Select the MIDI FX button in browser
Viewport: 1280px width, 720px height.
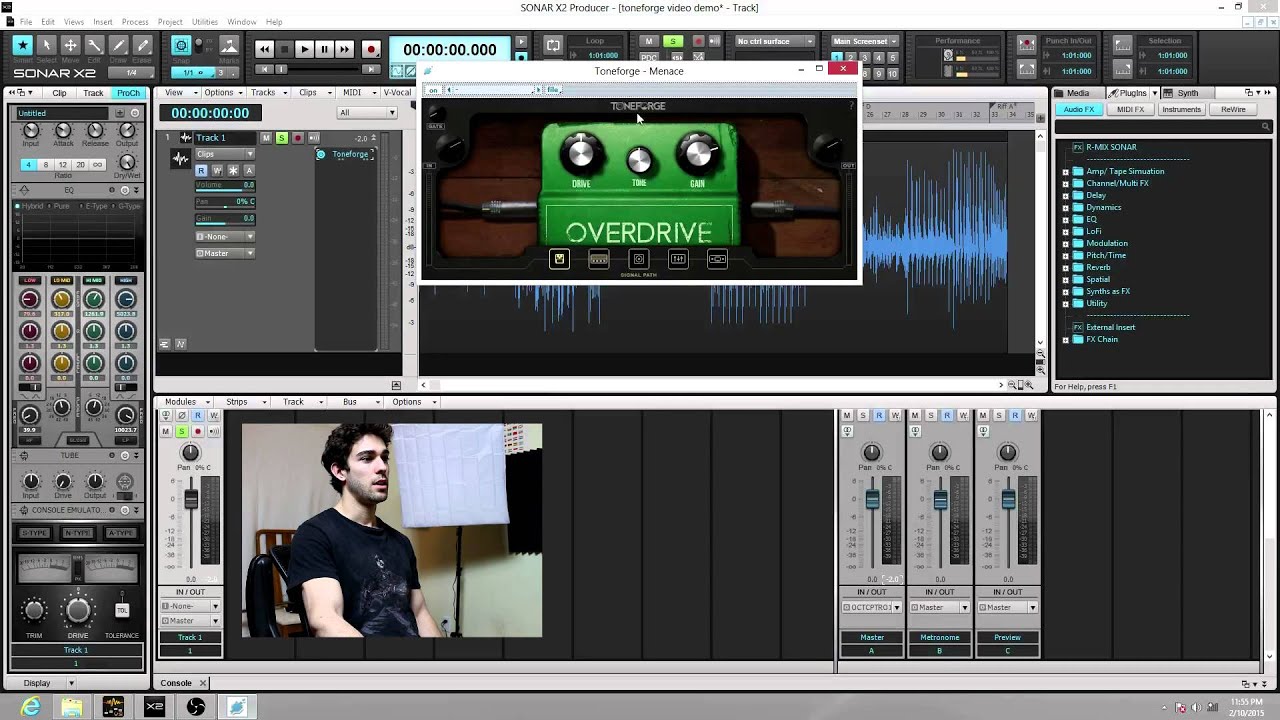(1130, 109)
